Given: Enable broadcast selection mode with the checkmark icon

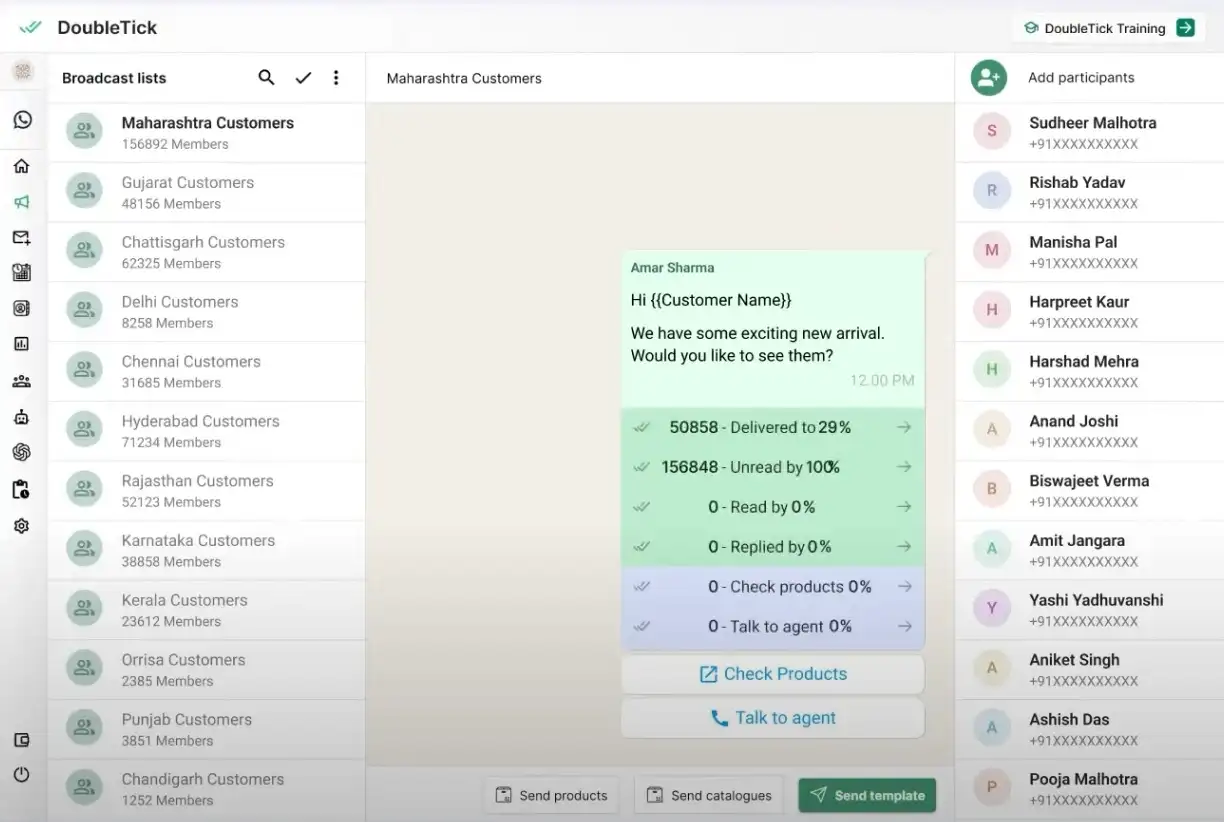Looking at the screenshot, I should pyautogui.click(x=303, y=77).
